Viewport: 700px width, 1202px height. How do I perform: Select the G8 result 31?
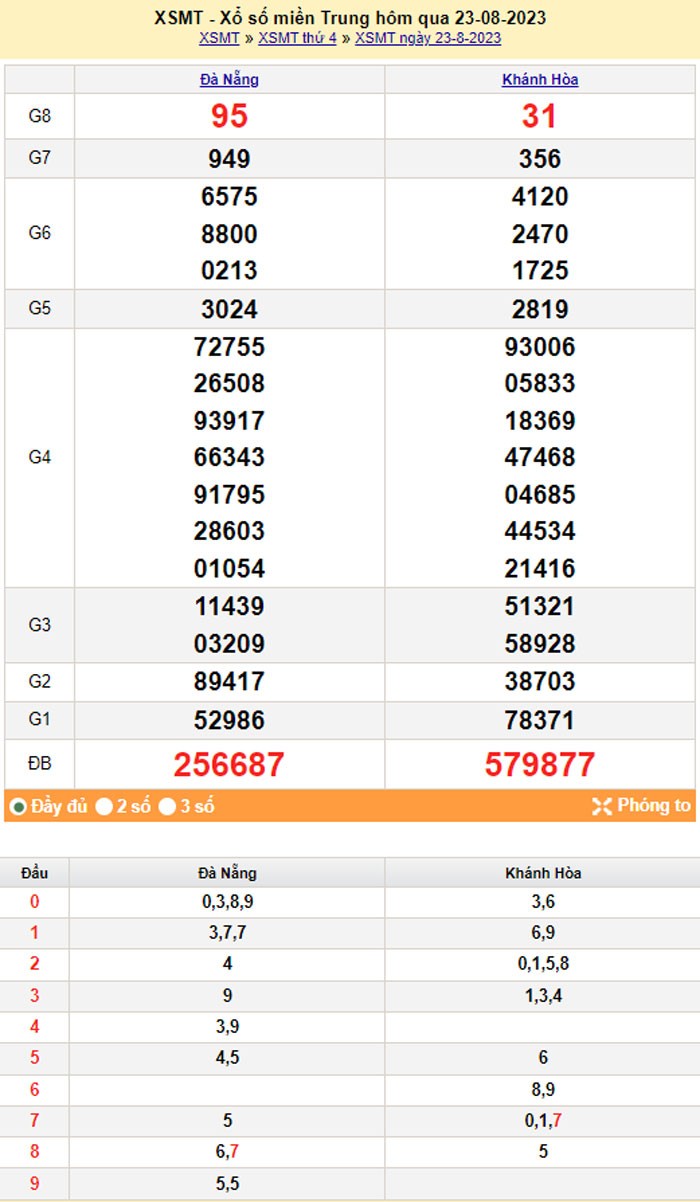pos(540,116)
